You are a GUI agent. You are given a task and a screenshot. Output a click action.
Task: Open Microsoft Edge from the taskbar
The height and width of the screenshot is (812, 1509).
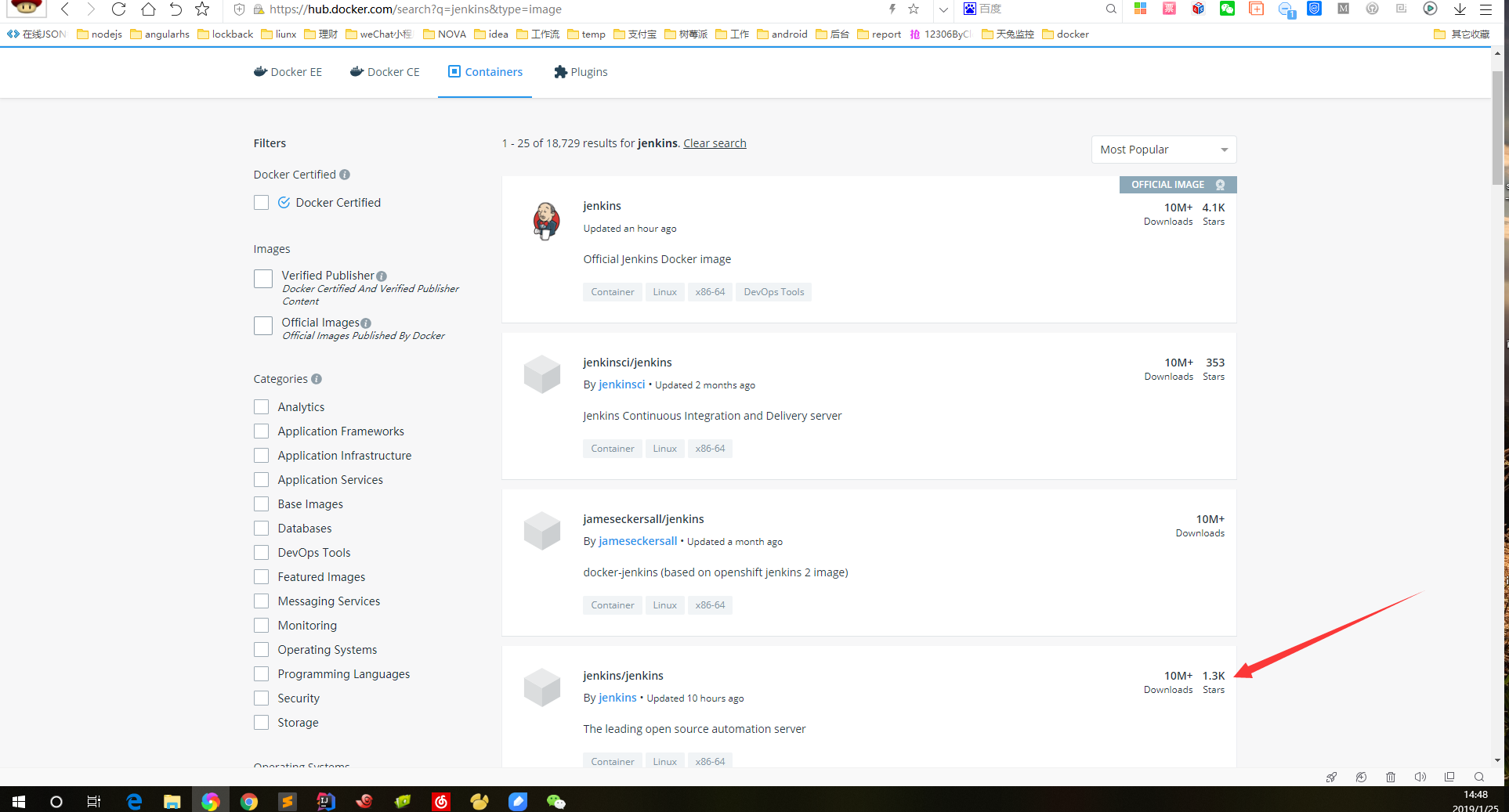134,801
